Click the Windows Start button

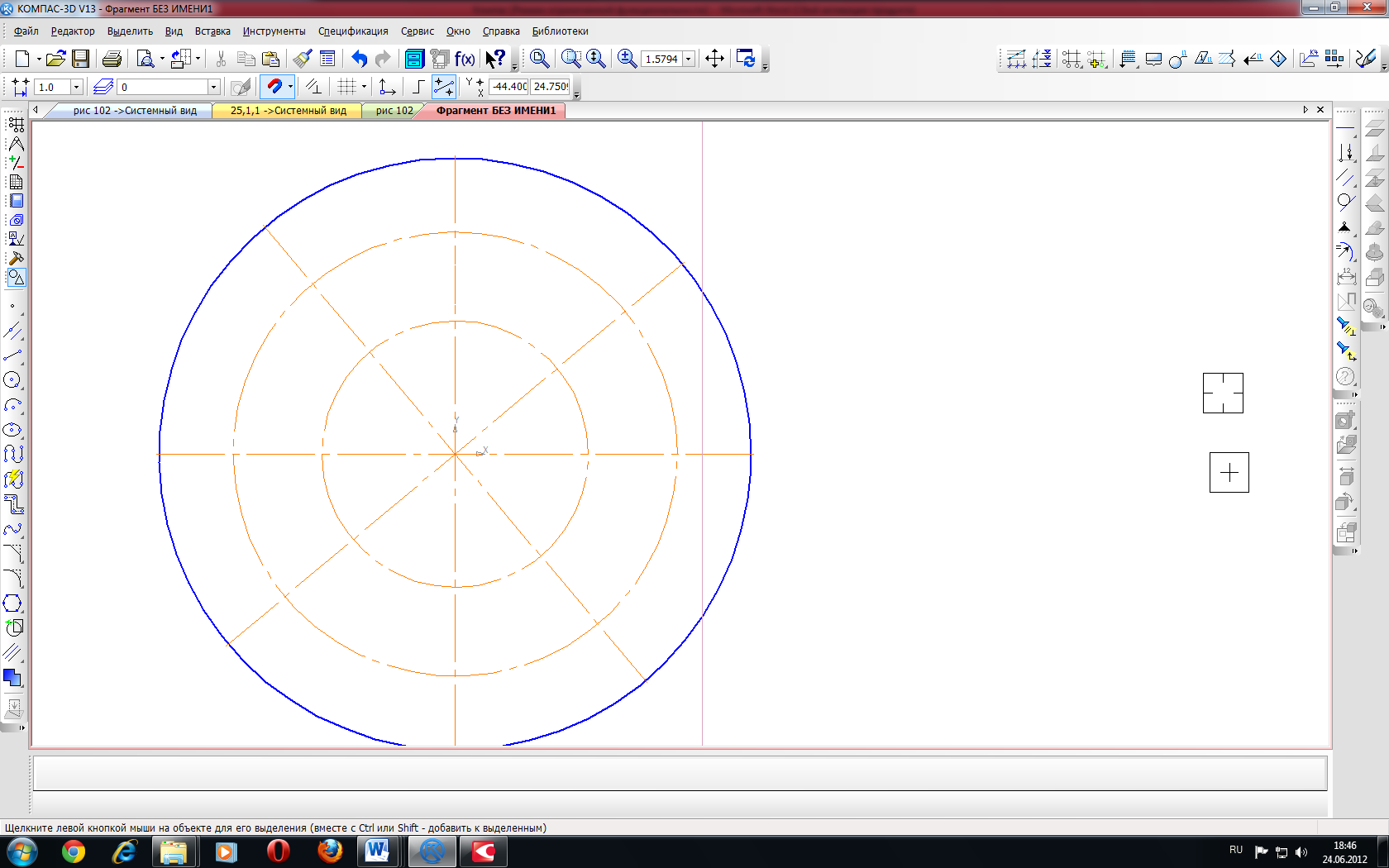pyautogui.click(x=22, y=851)
